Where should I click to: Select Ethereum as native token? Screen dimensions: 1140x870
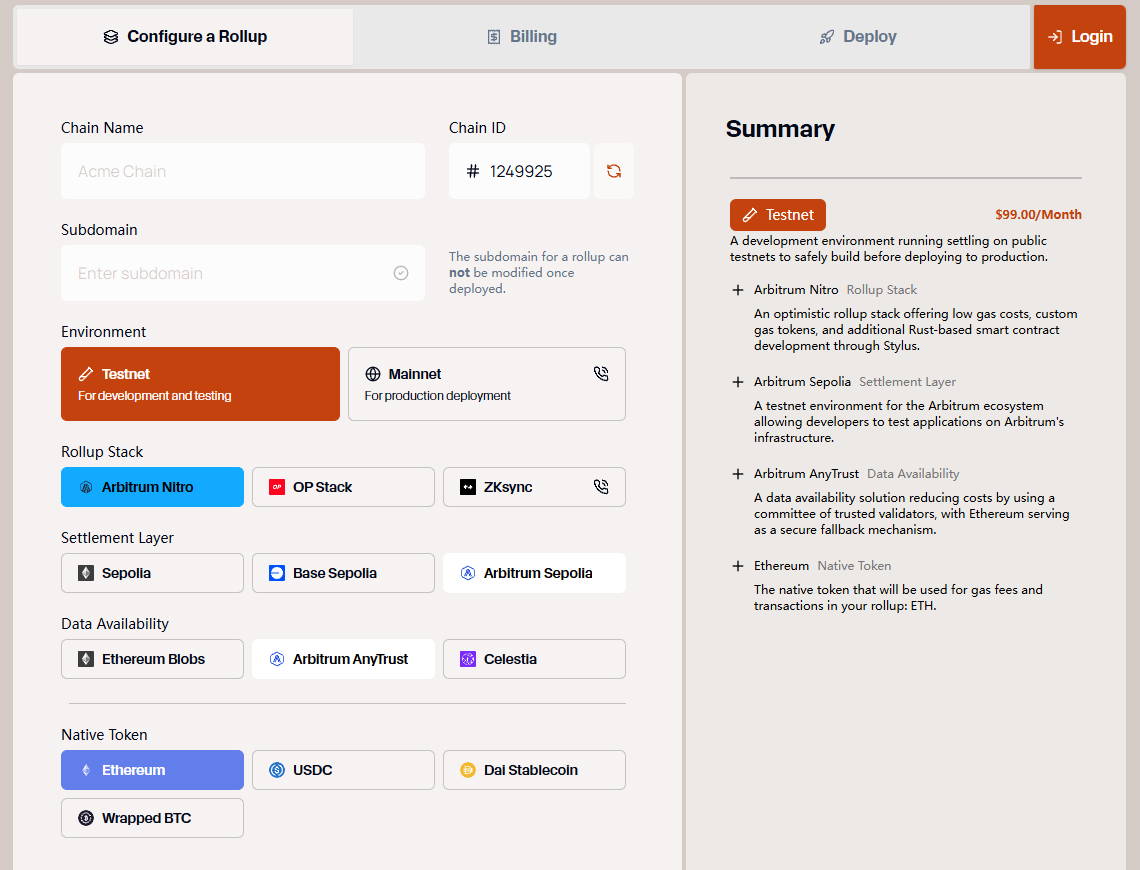(x=153, y=770)
